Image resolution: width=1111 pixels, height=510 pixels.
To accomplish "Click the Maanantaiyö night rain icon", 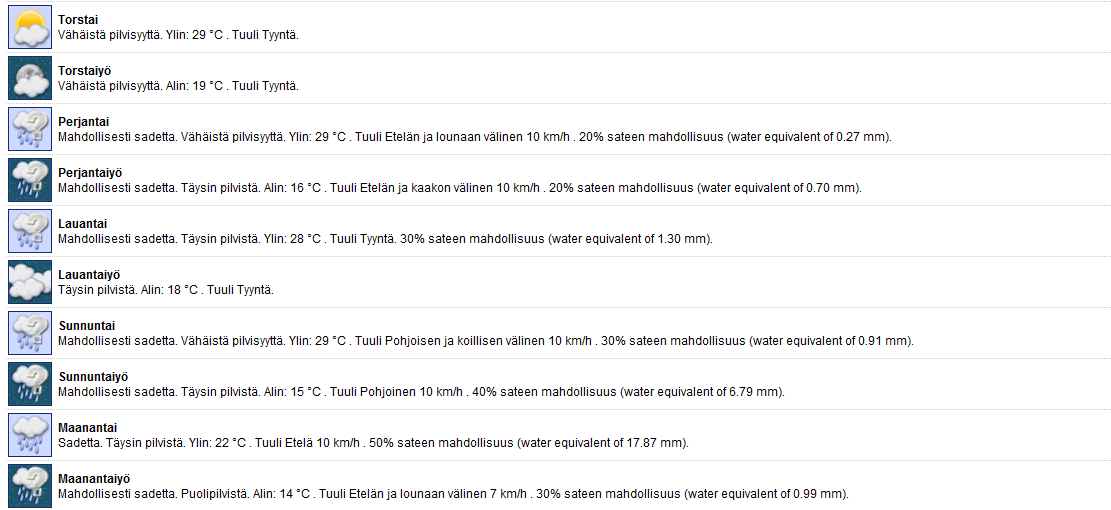I will [x=29, y=486].
